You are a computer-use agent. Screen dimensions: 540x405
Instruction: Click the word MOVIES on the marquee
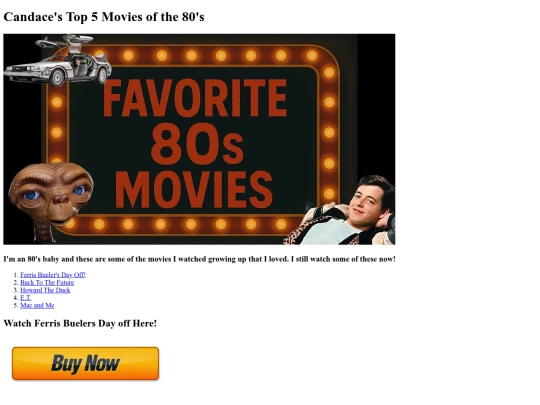(x=194, y=189)
